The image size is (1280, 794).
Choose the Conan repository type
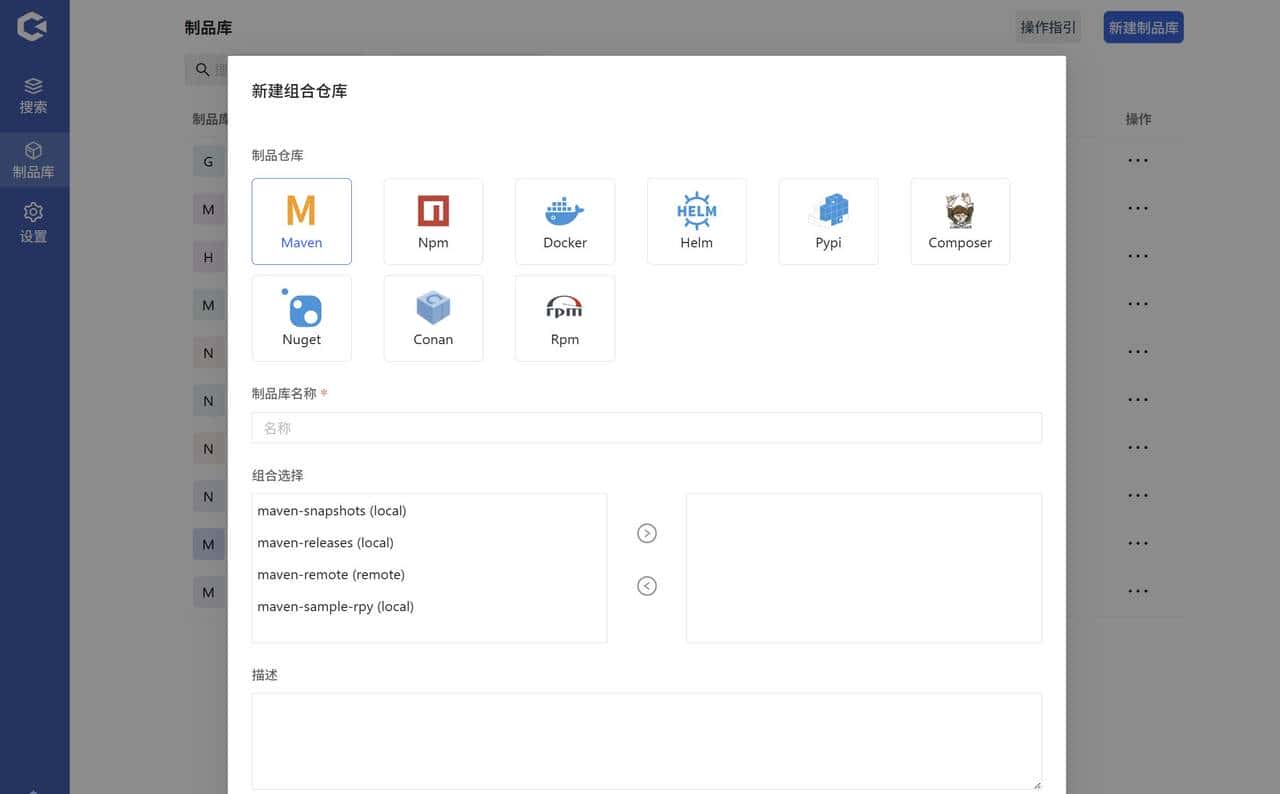(x=433, y=318)
